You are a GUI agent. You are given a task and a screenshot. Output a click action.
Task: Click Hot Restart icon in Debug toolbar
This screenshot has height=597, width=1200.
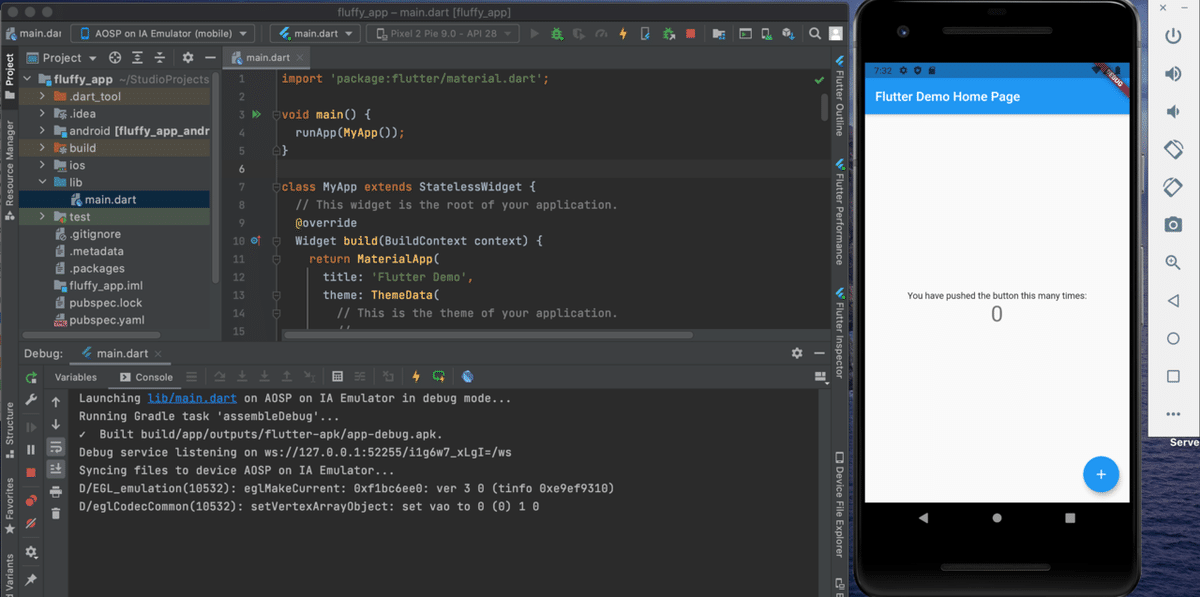click(439, 377)
